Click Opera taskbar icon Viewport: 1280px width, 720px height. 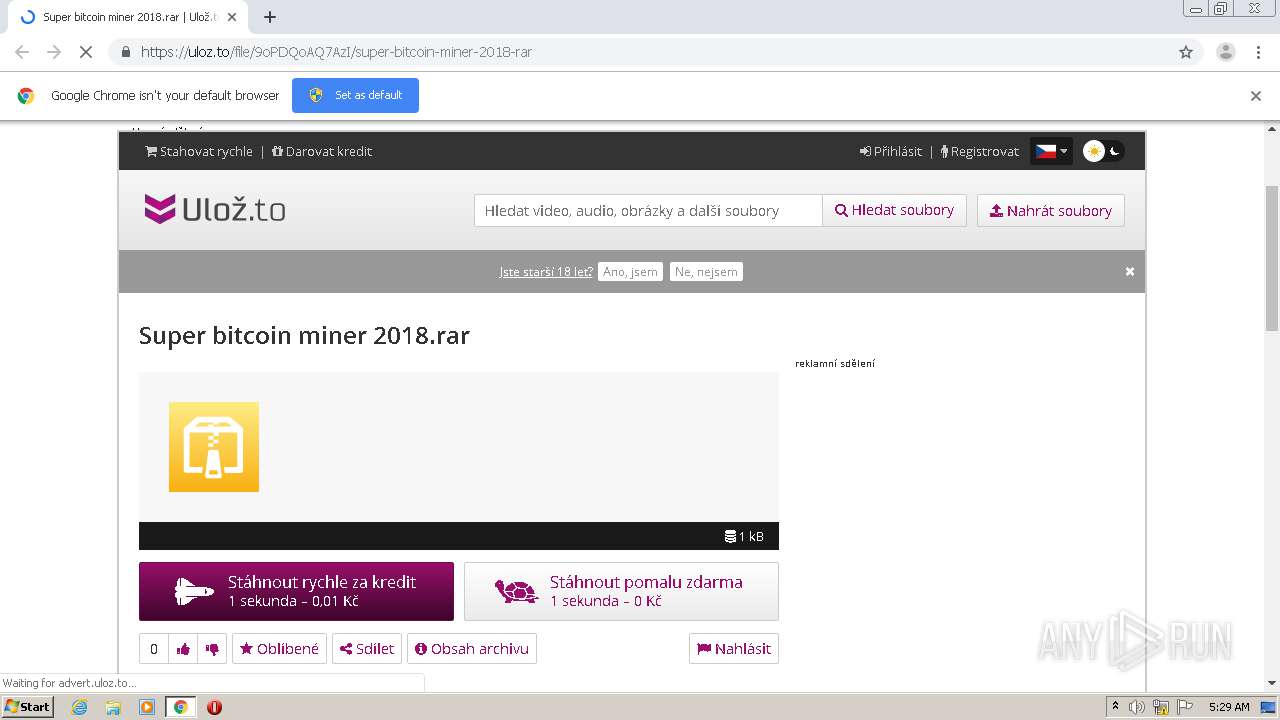(214, 707)
